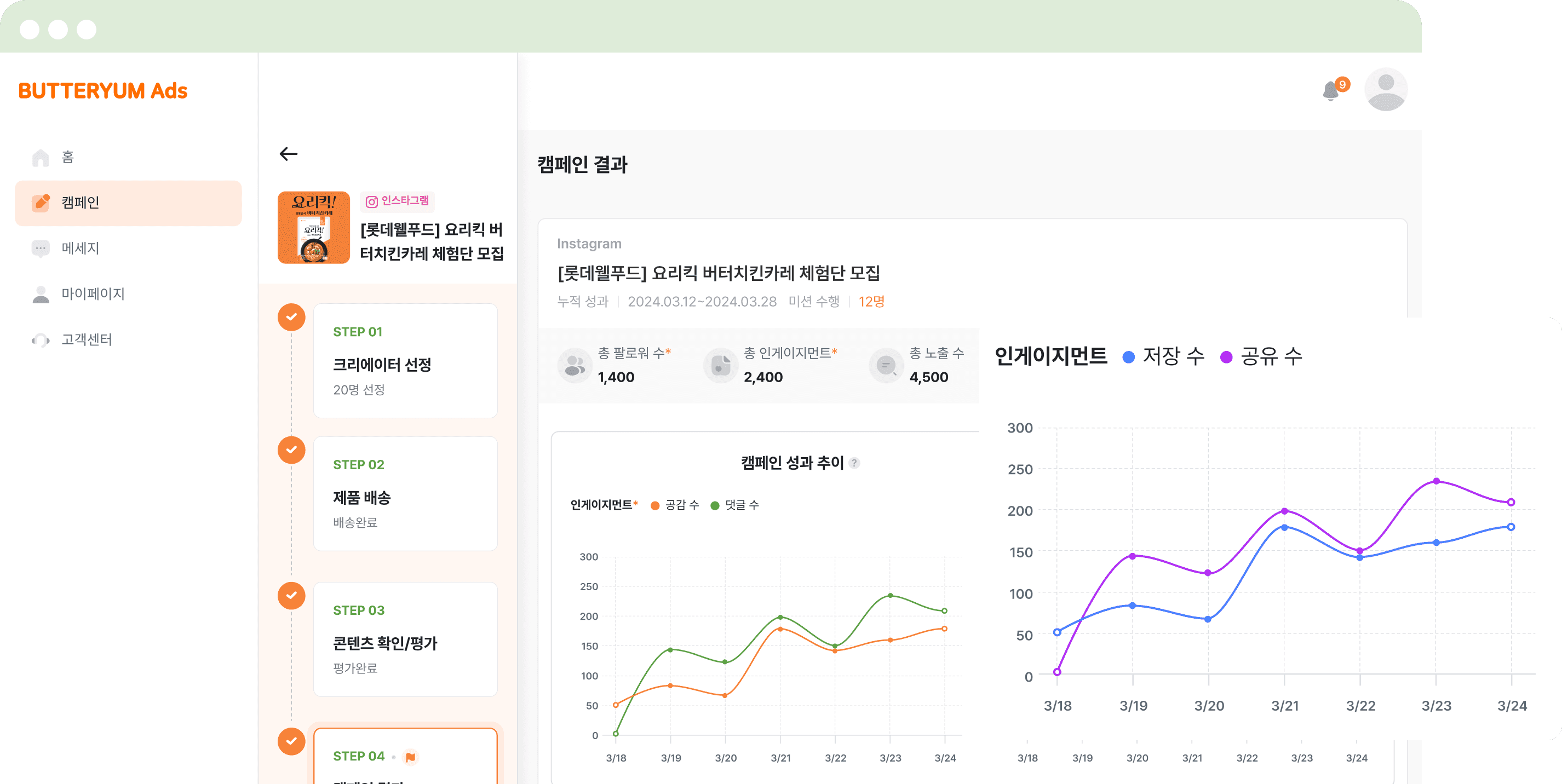Viewport: 1562px width, 784px height.
Task: Click the STEP 03 checkmark circle
Action: point(292,596)
